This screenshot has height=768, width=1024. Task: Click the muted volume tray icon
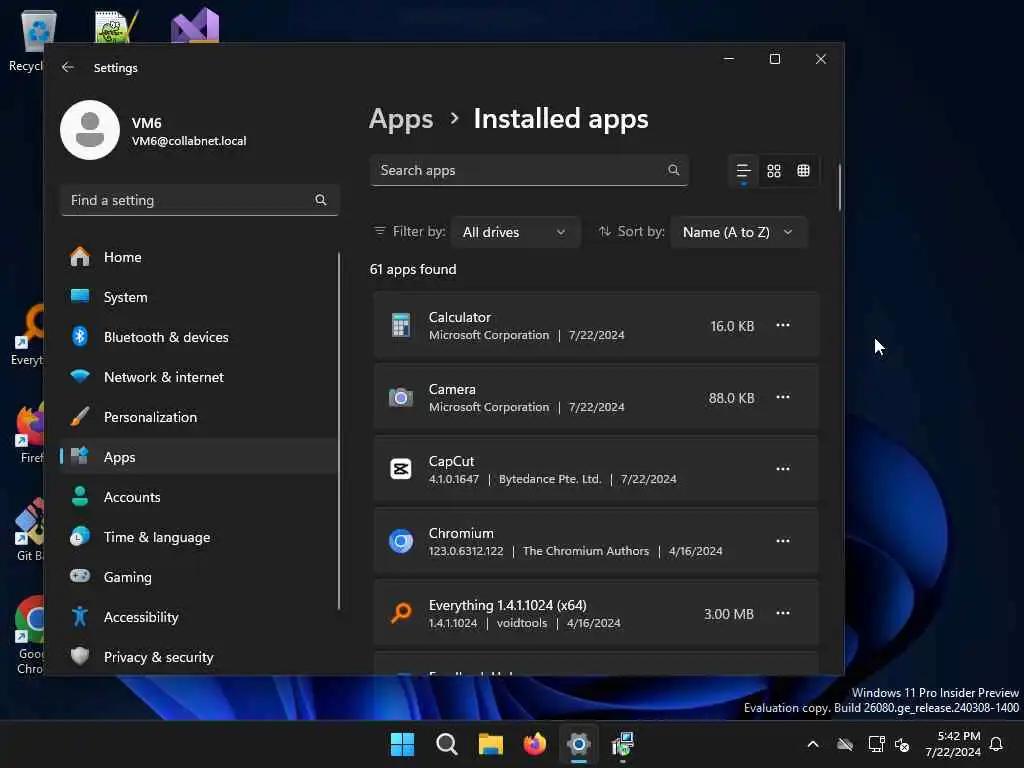pos(903,744)
